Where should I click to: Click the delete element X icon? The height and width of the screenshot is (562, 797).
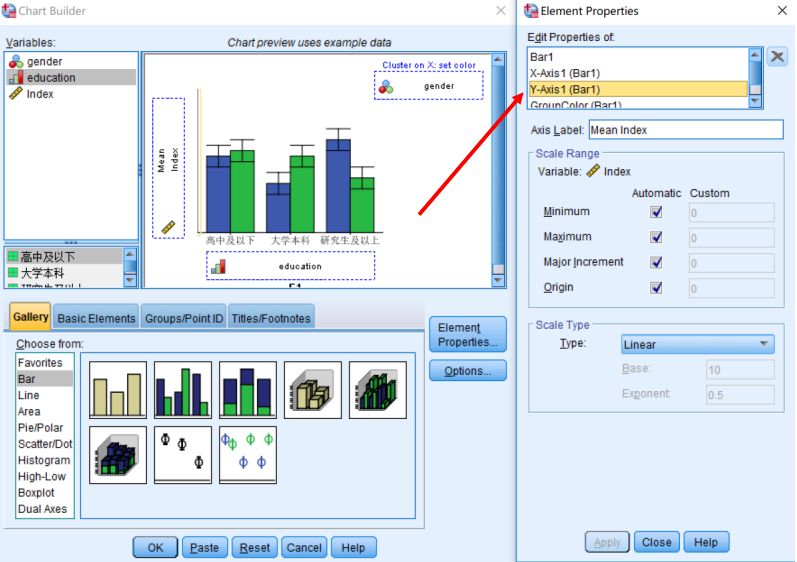(x=777, y=56)
